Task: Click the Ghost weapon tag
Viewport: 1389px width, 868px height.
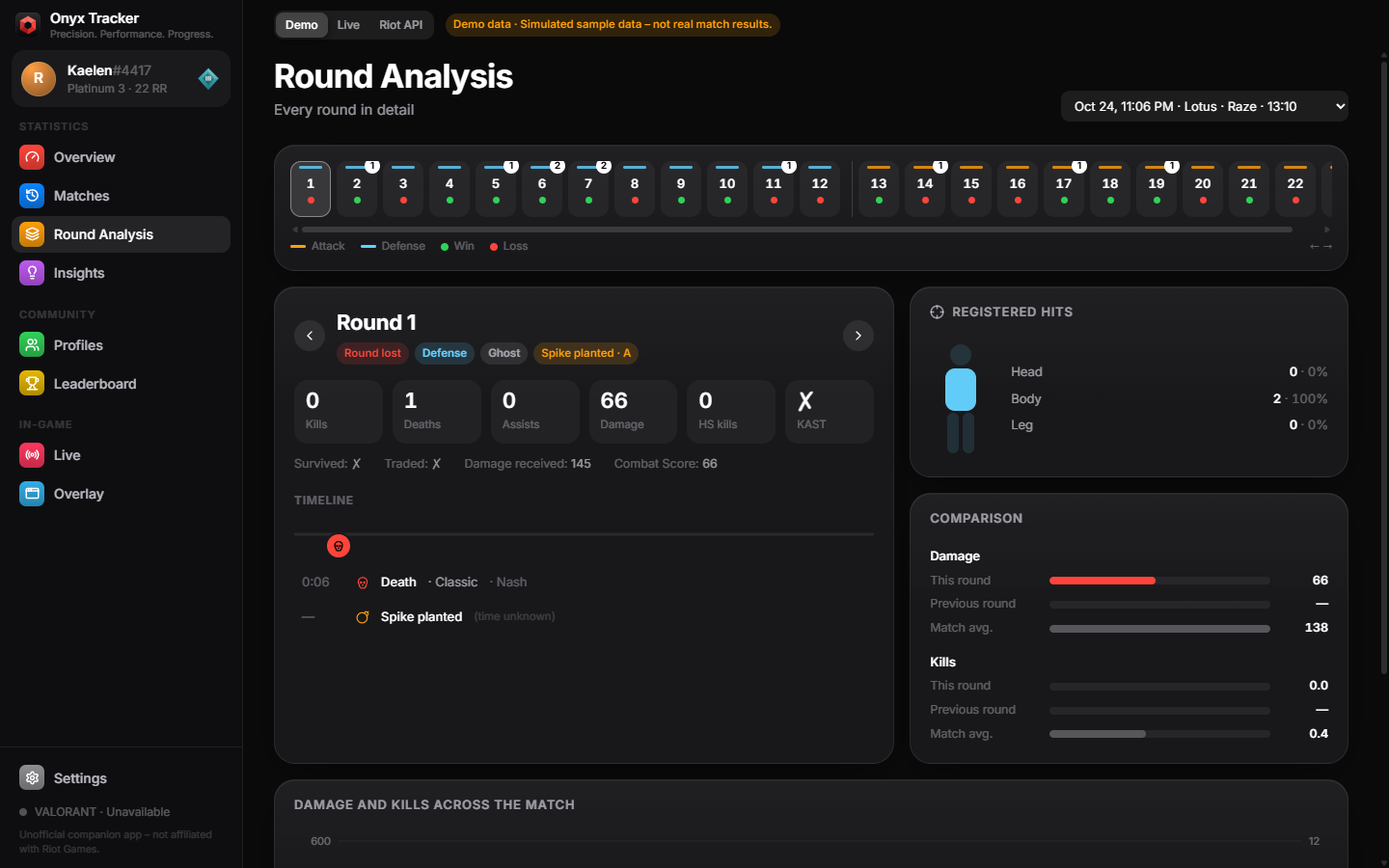Action: (x=504, y=353)
